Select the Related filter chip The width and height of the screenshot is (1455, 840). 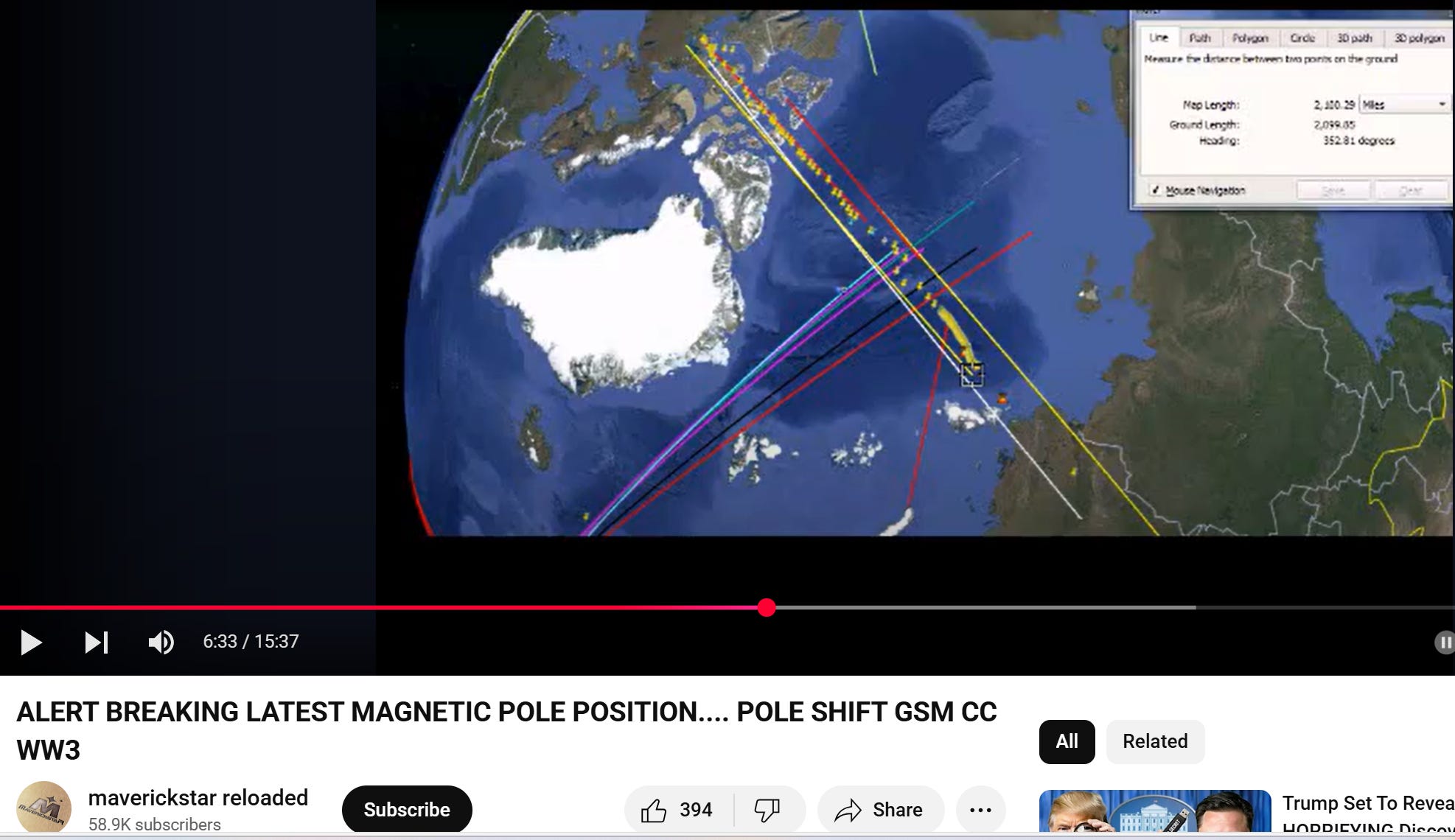pyautogui.click(x=1154, y=741)
